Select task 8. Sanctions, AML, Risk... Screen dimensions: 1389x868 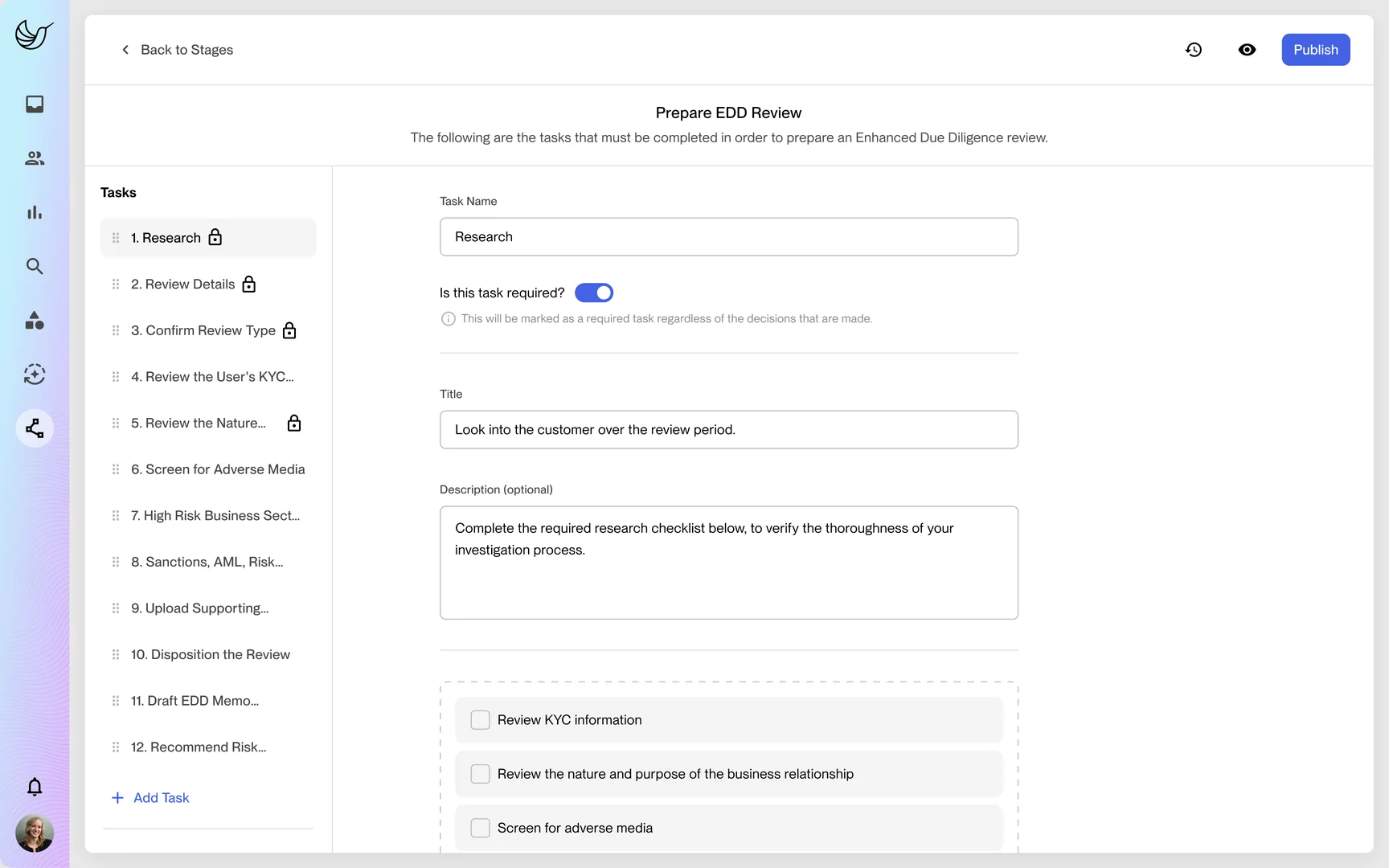[208, 562]
